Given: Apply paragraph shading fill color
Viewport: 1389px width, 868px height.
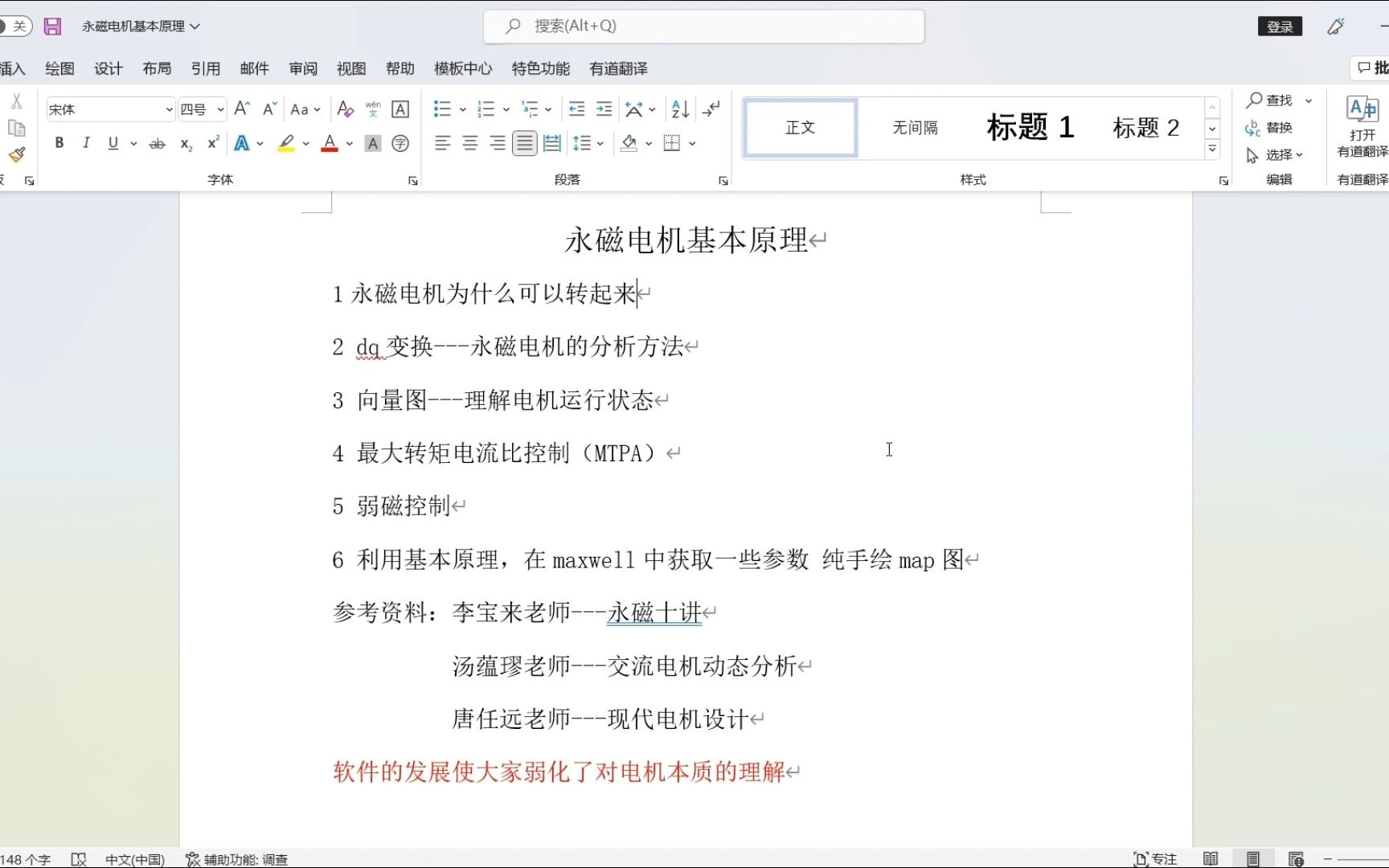Looking at the screenshot, I should tap(629, 143).
